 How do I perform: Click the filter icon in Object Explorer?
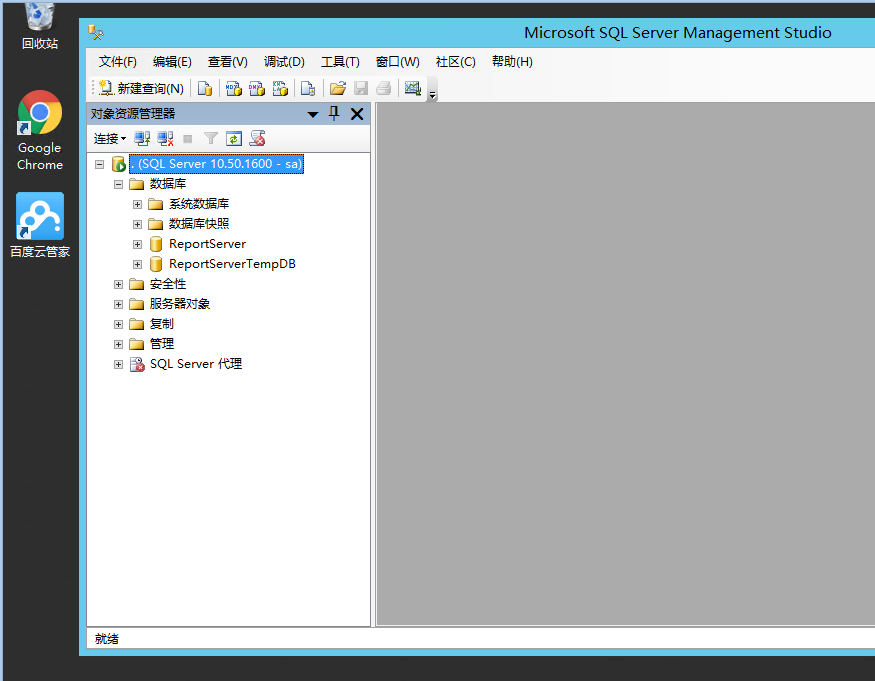210,138
